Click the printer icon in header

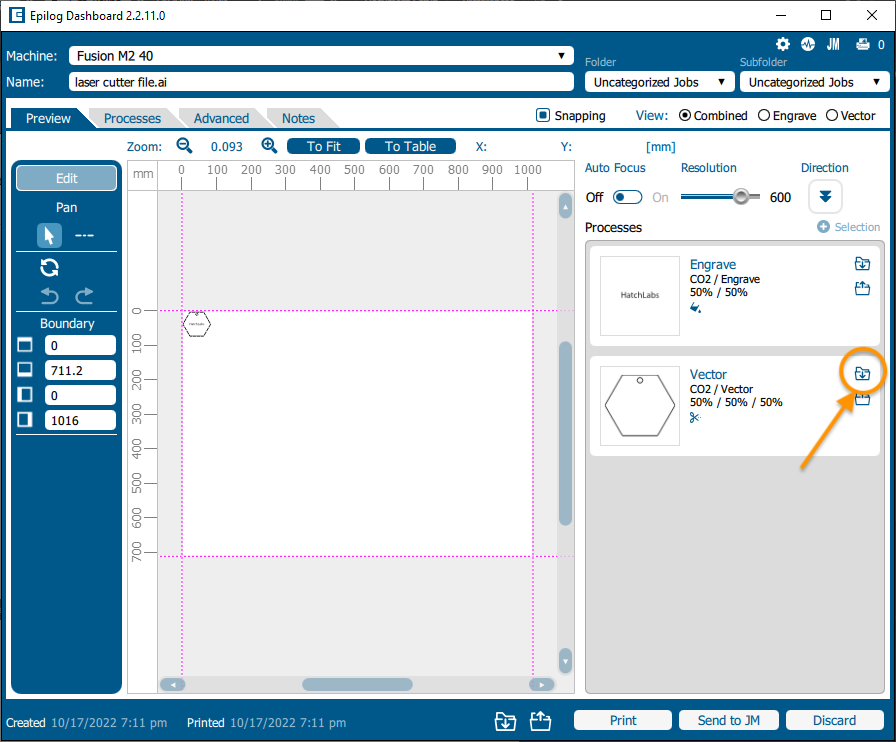(862, 45)
